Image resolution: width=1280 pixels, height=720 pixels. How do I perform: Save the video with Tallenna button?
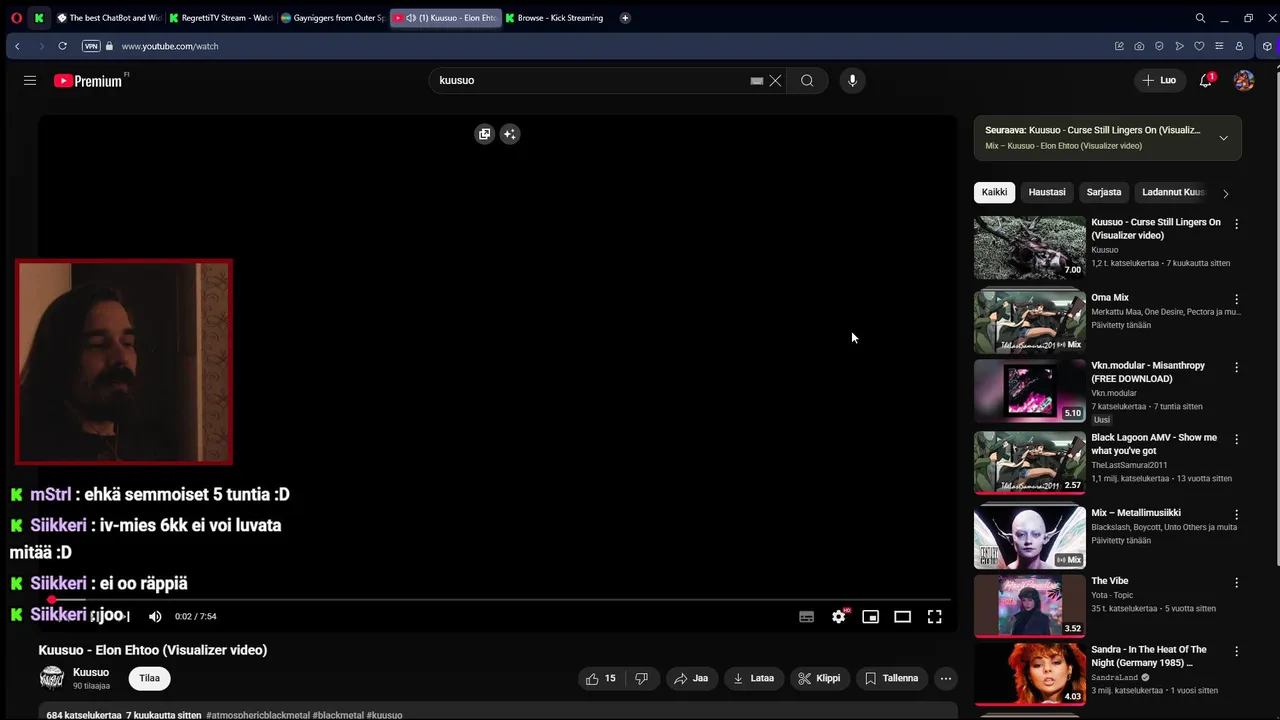click(891, 678)
